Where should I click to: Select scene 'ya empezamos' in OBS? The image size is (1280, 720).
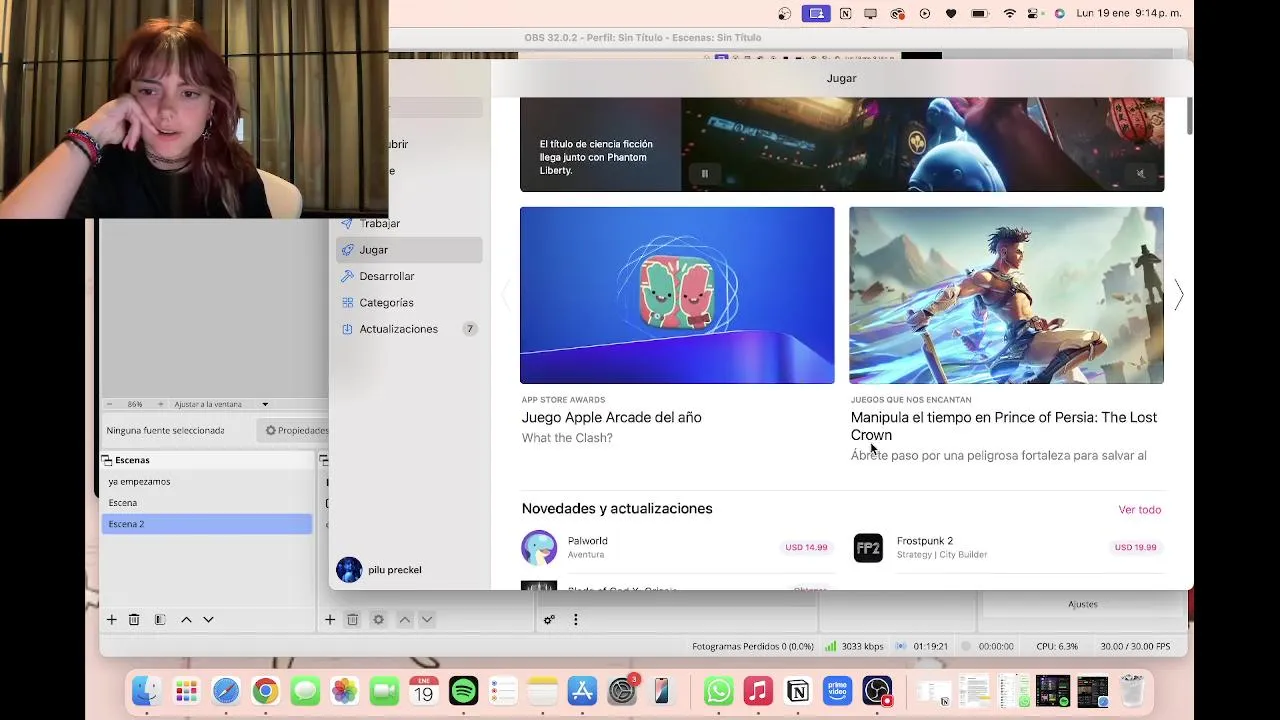click(x=207, y=482)
